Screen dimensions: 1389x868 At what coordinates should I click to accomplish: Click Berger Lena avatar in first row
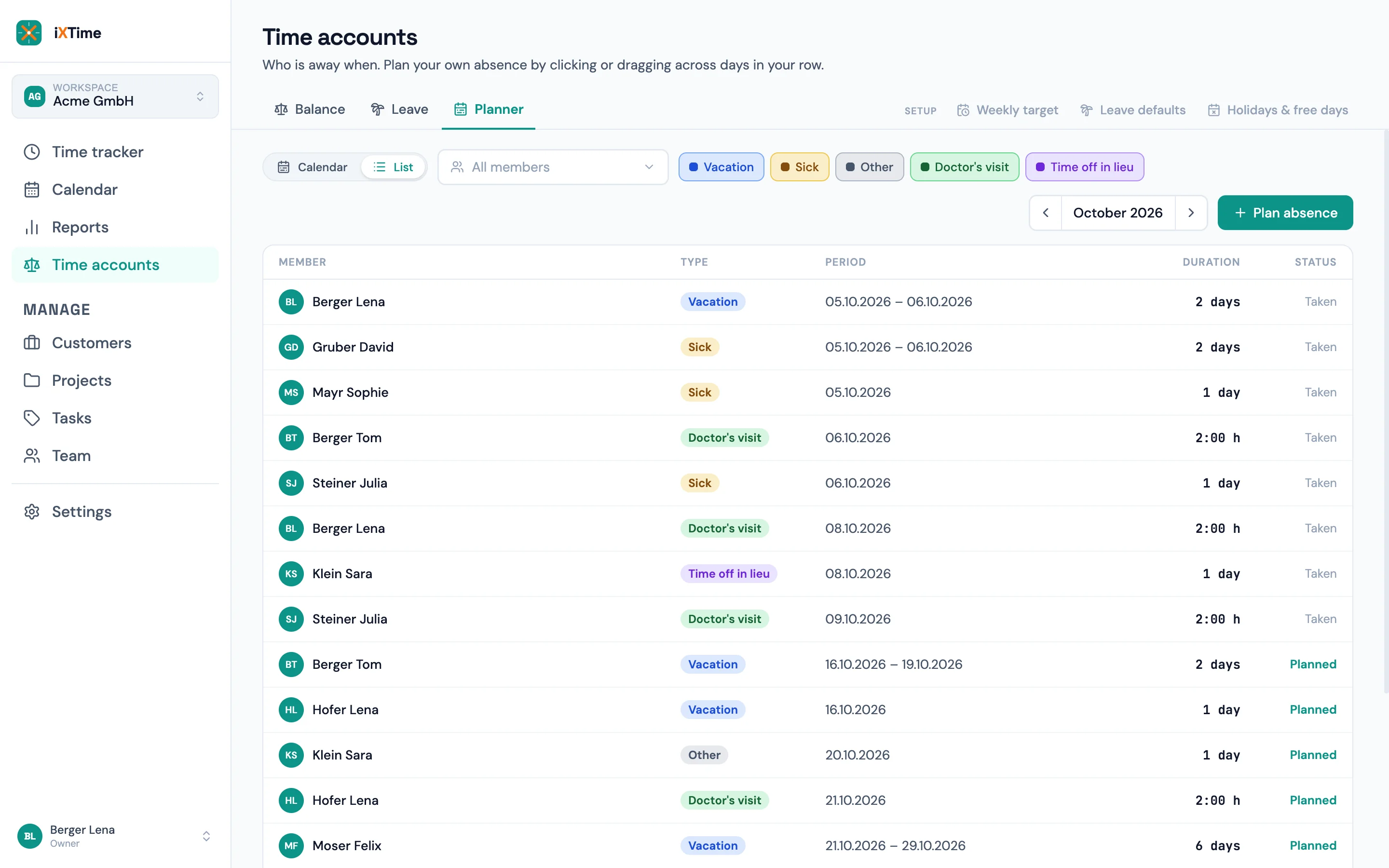pyautogui.click(x=291, y=302)
